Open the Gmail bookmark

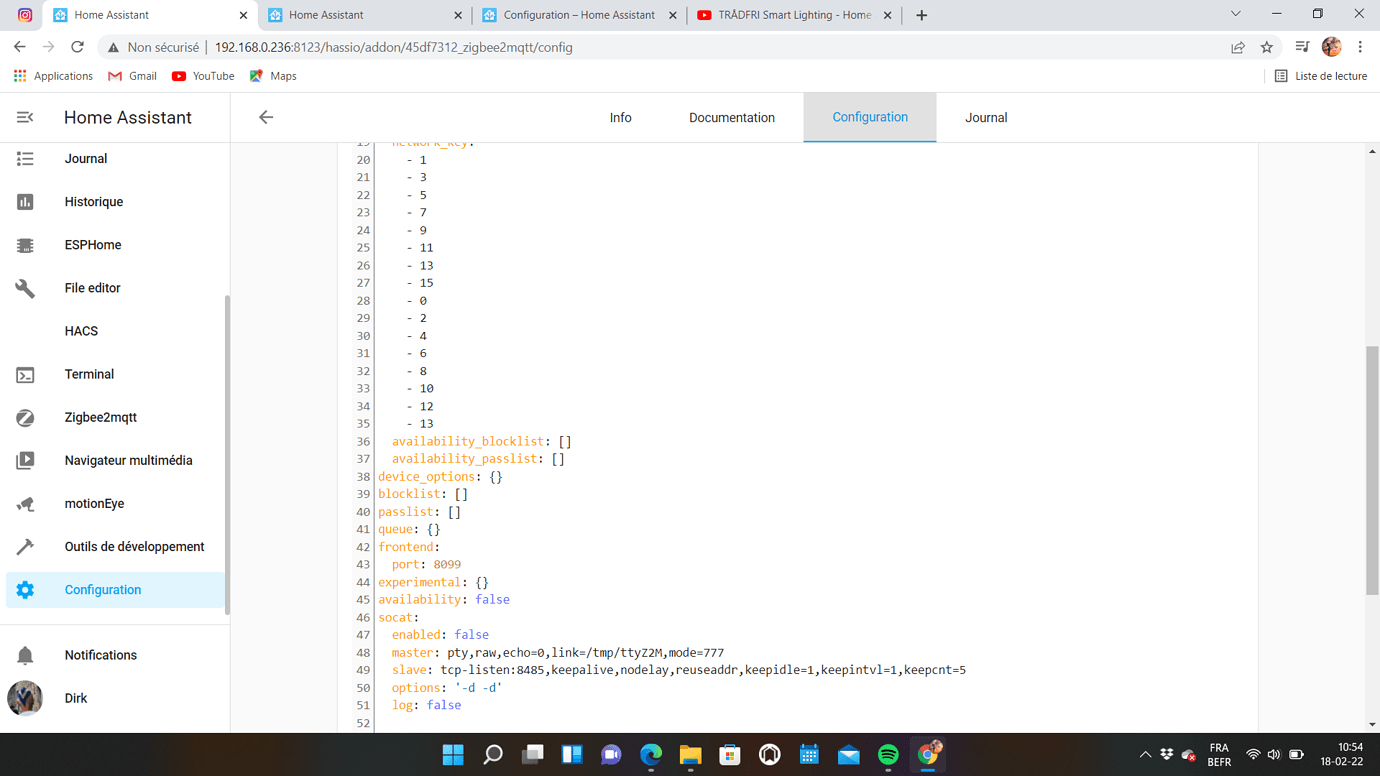pos(132,76)
